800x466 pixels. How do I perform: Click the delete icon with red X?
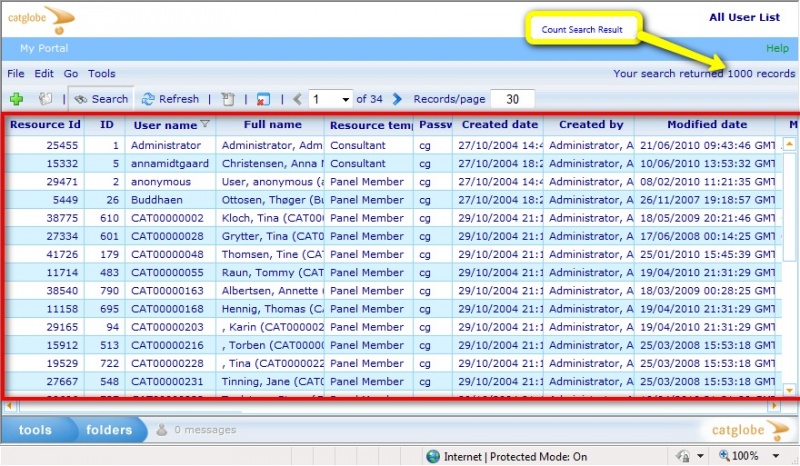[x=262, y=99]
